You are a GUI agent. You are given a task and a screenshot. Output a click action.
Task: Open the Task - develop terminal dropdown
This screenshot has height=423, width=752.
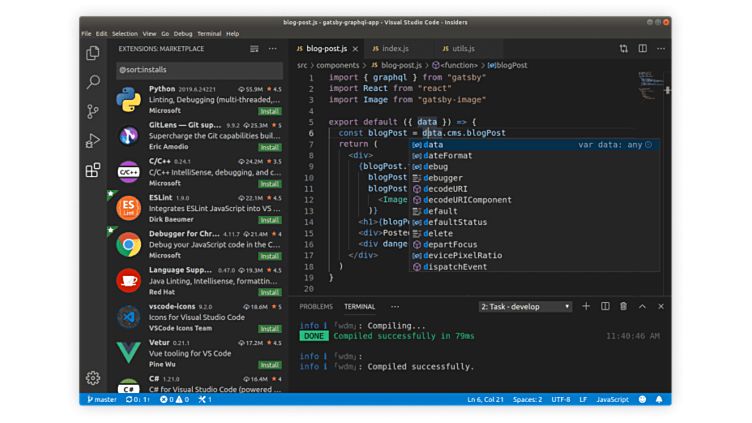point(525,306)
